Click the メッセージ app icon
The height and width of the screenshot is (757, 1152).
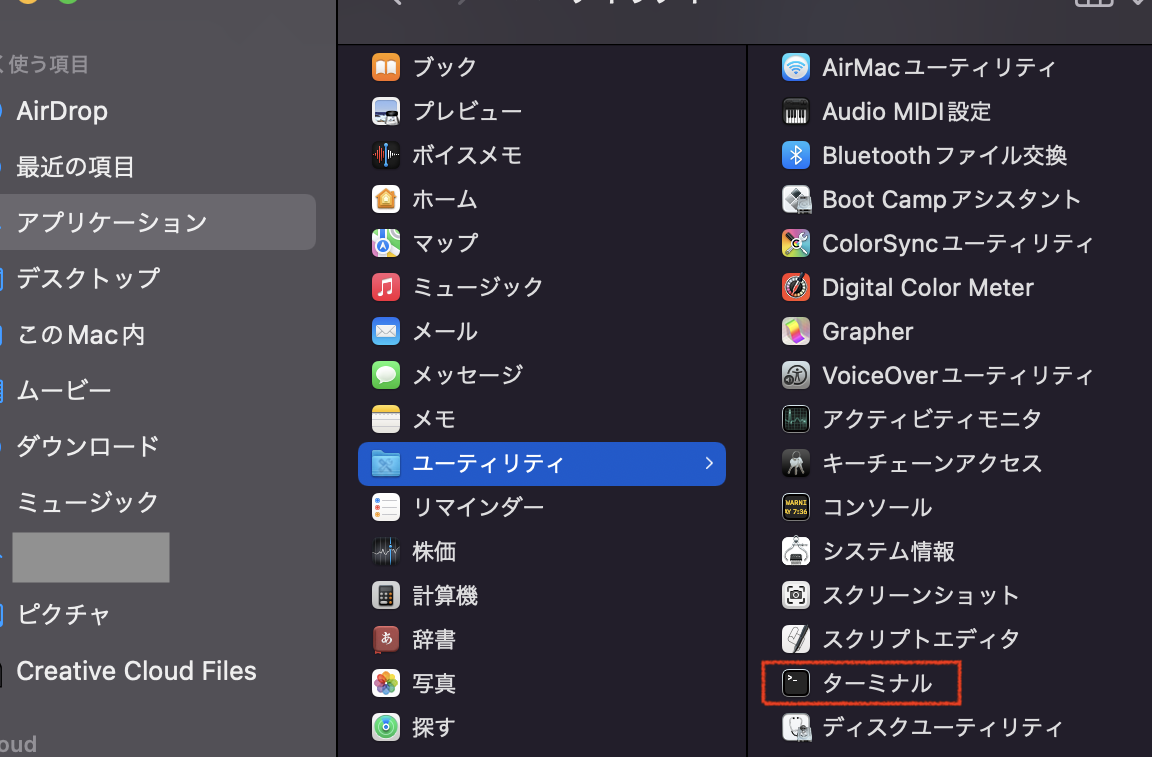[x=386, y=376]
